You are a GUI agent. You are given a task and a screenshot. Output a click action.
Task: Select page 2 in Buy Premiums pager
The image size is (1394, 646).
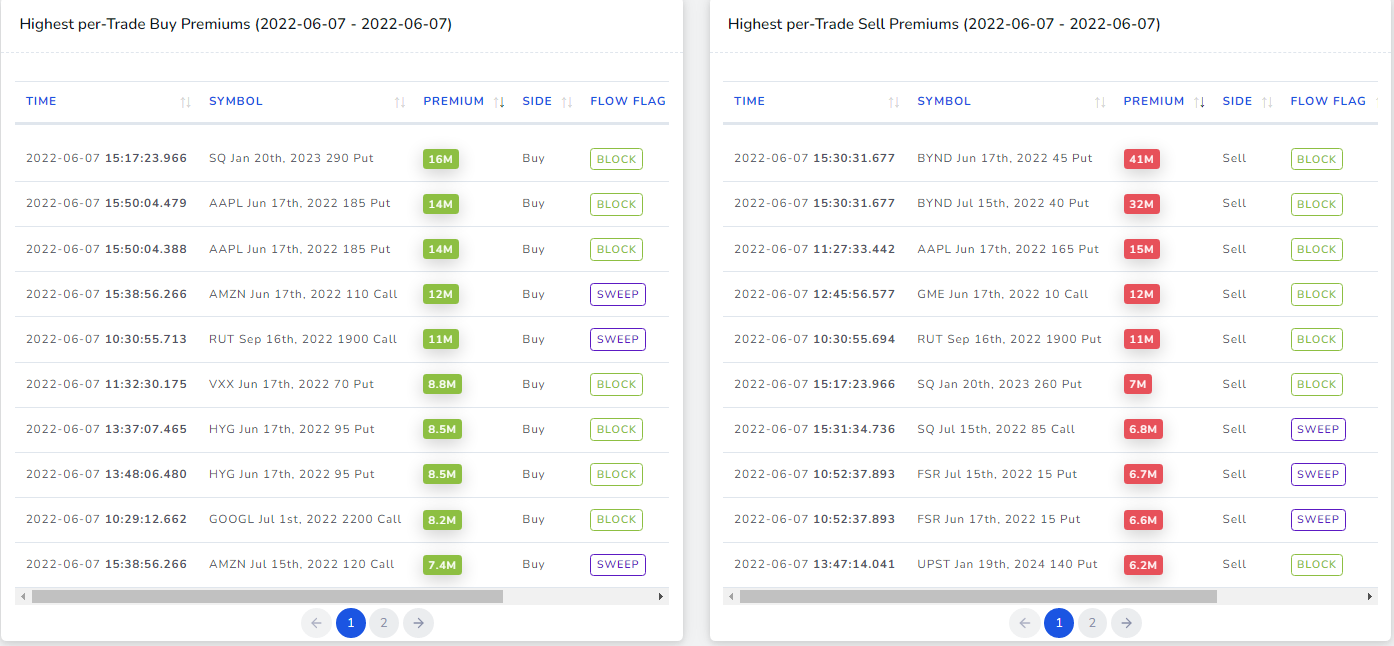pos(384,623)
